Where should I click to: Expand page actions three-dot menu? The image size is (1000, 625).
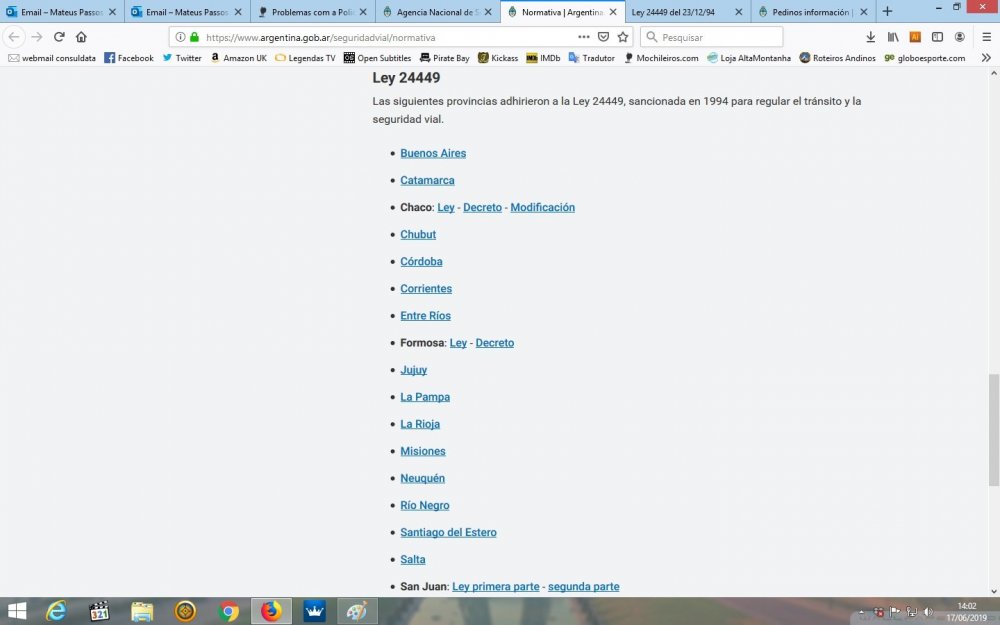[584, 37]
